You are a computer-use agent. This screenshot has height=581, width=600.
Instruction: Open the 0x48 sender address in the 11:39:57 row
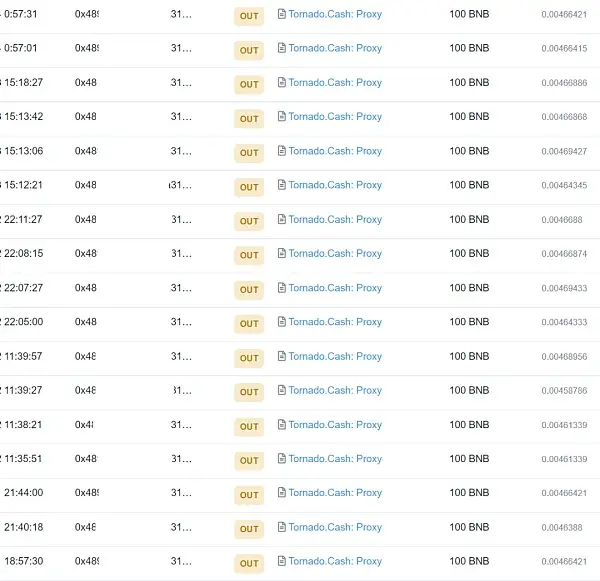click(86, 357)
